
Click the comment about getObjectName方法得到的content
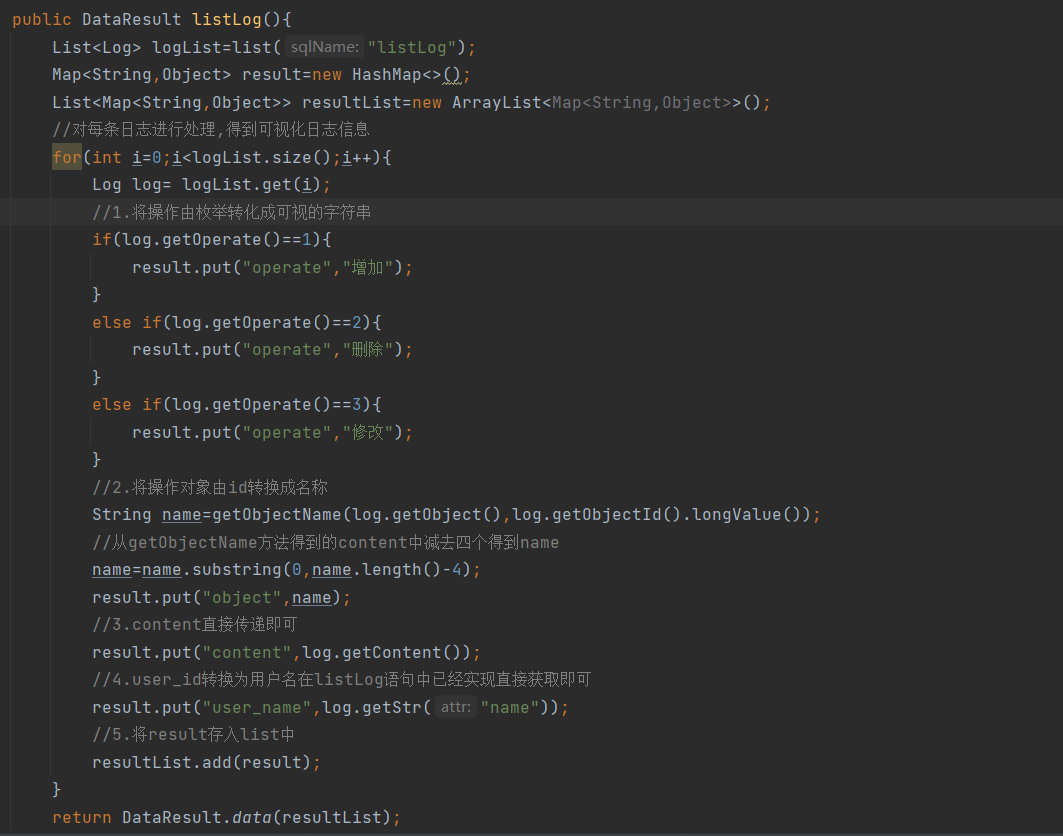coord(325,542)
